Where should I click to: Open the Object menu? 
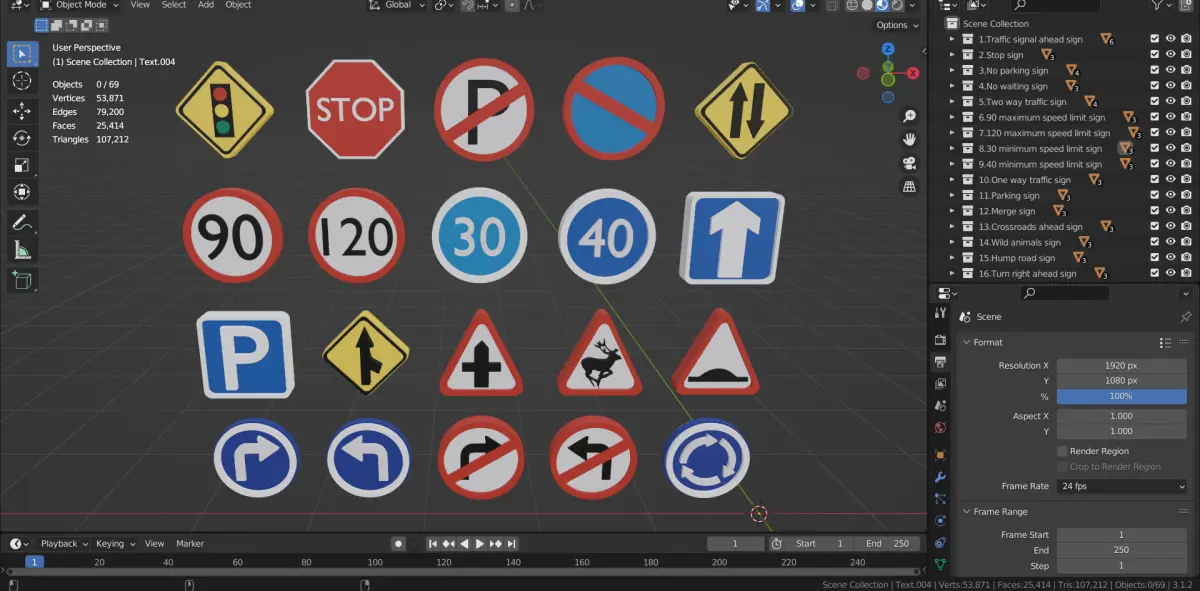[238, 5]
